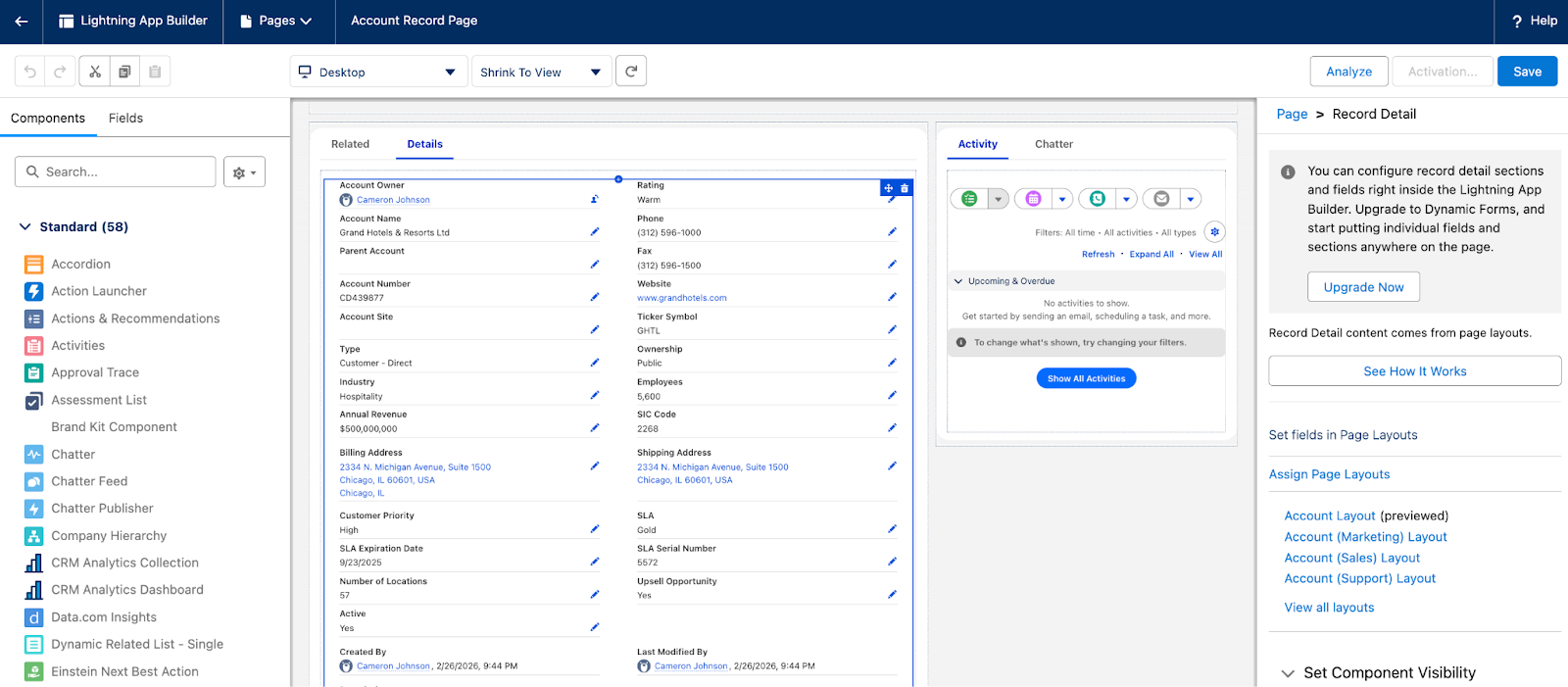Switch to the Fields tab
1568x687 pixels.
pos(125,118)
